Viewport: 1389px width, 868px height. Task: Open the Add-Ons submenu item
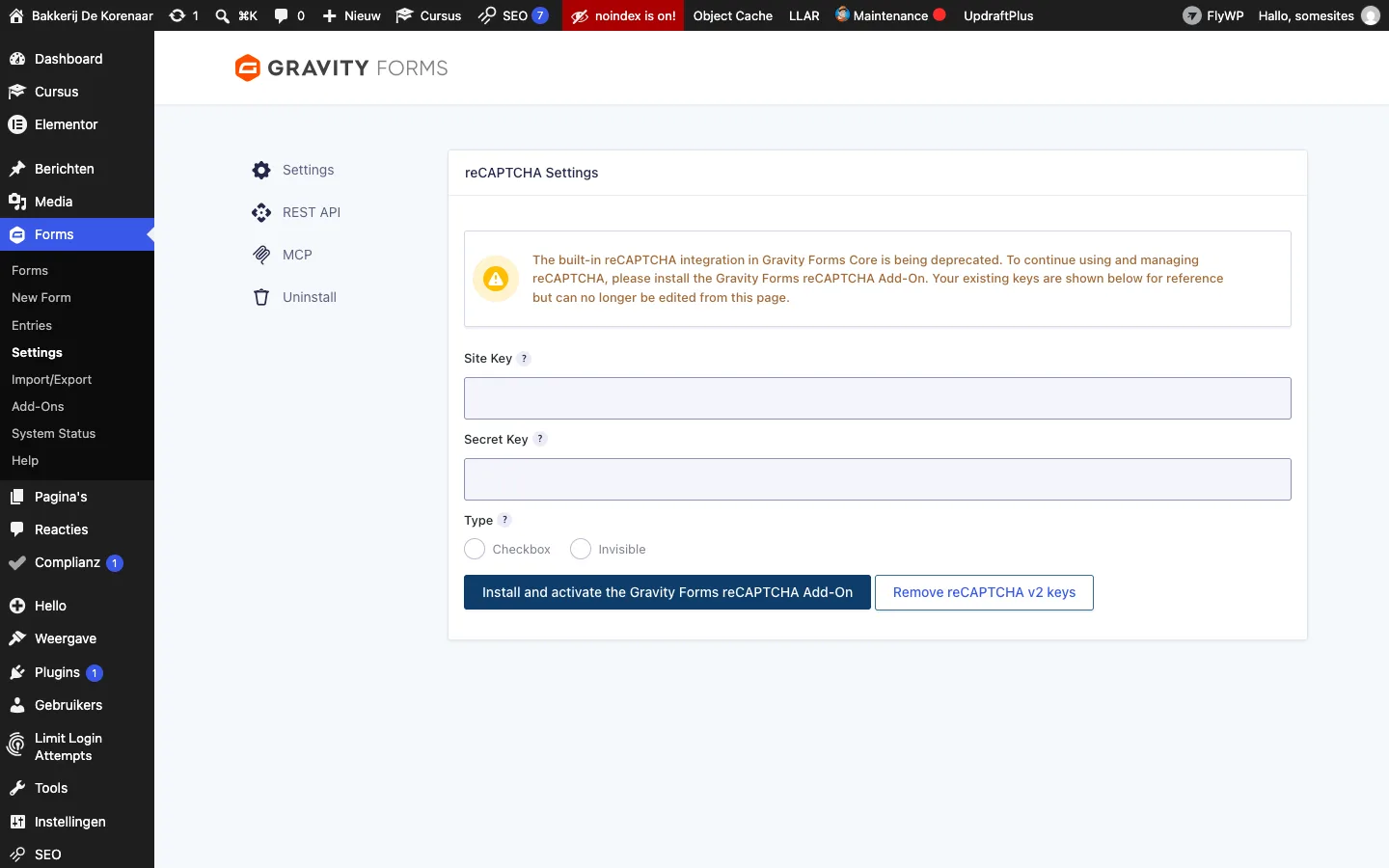(x=77, y=407)
